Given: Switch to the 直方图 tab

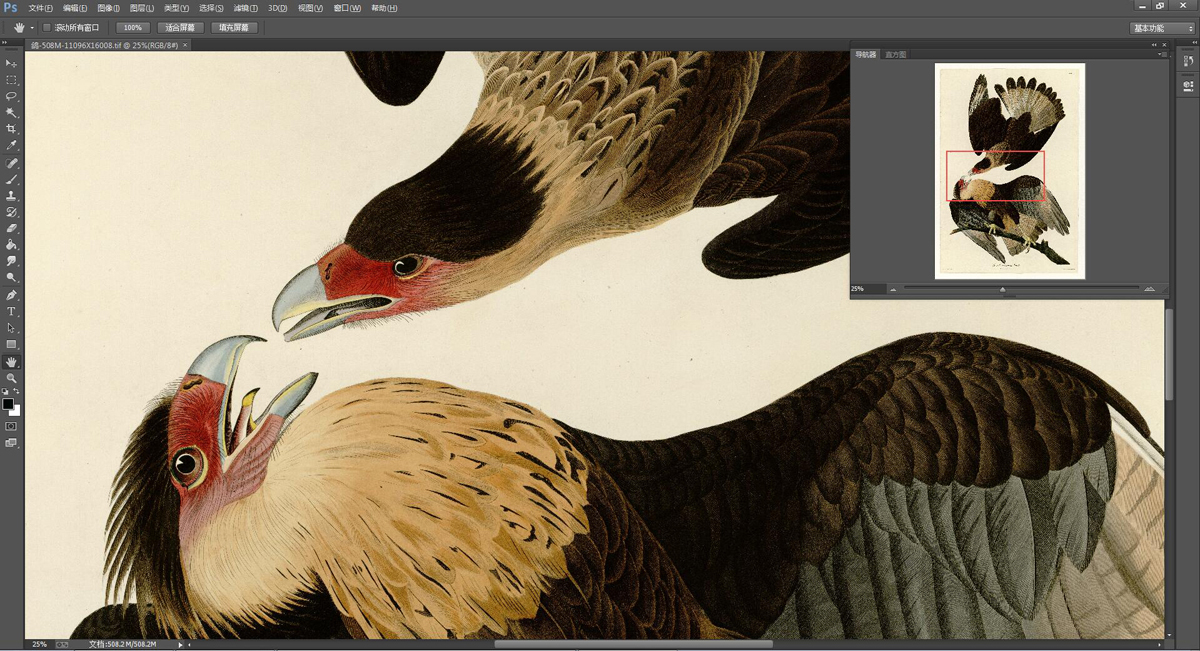Looking at the screenshot, I should click(896, 55).
